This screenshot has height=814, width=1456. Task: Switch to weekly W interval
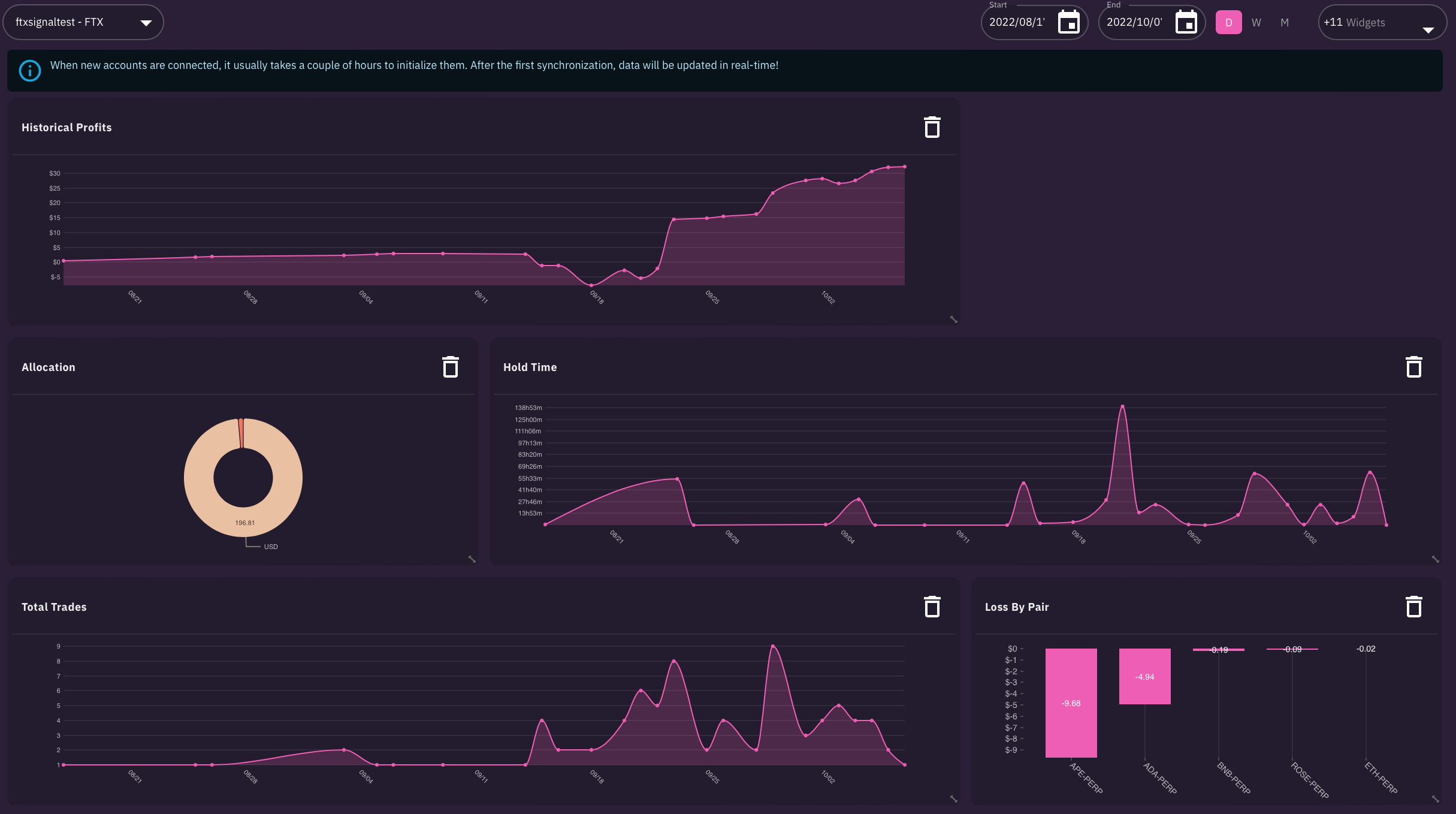(x=1256, y=23)
